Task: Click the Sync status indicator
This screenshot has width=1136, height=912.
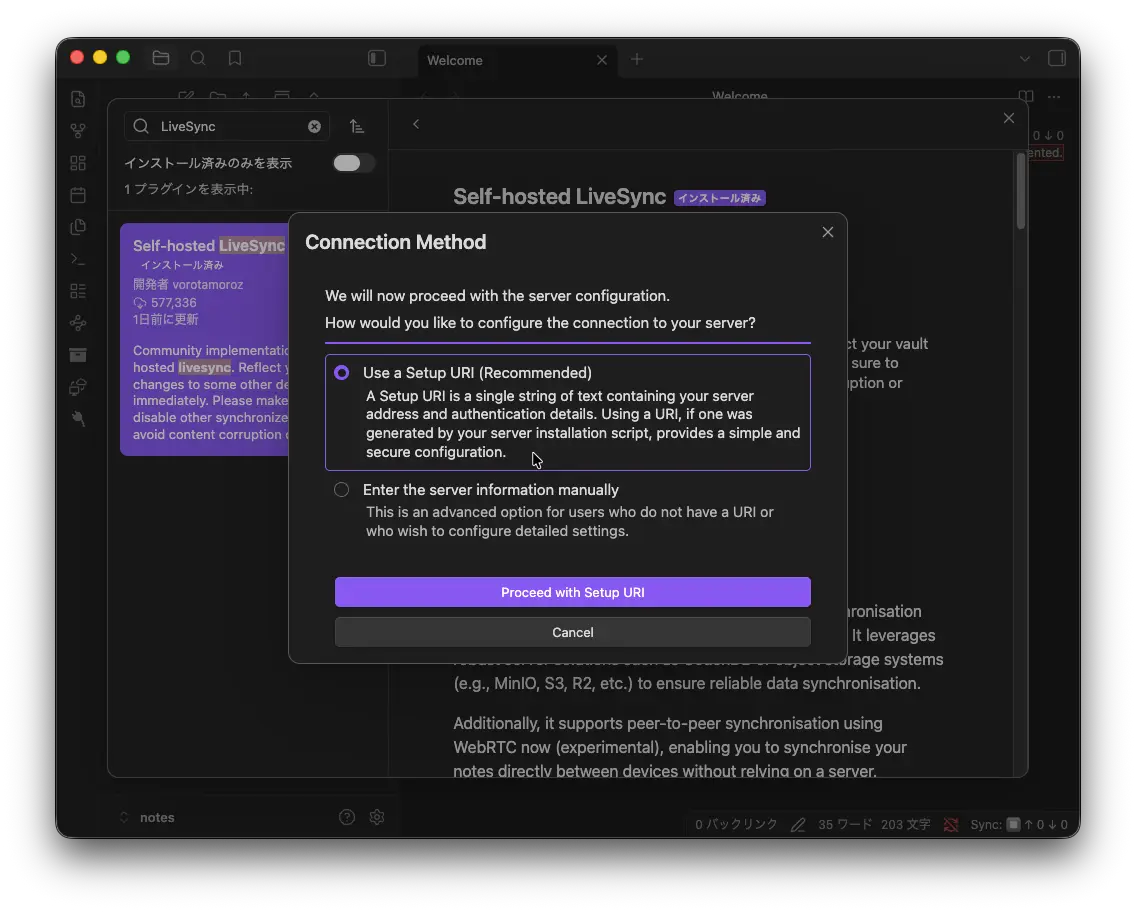Action: 1019,825
